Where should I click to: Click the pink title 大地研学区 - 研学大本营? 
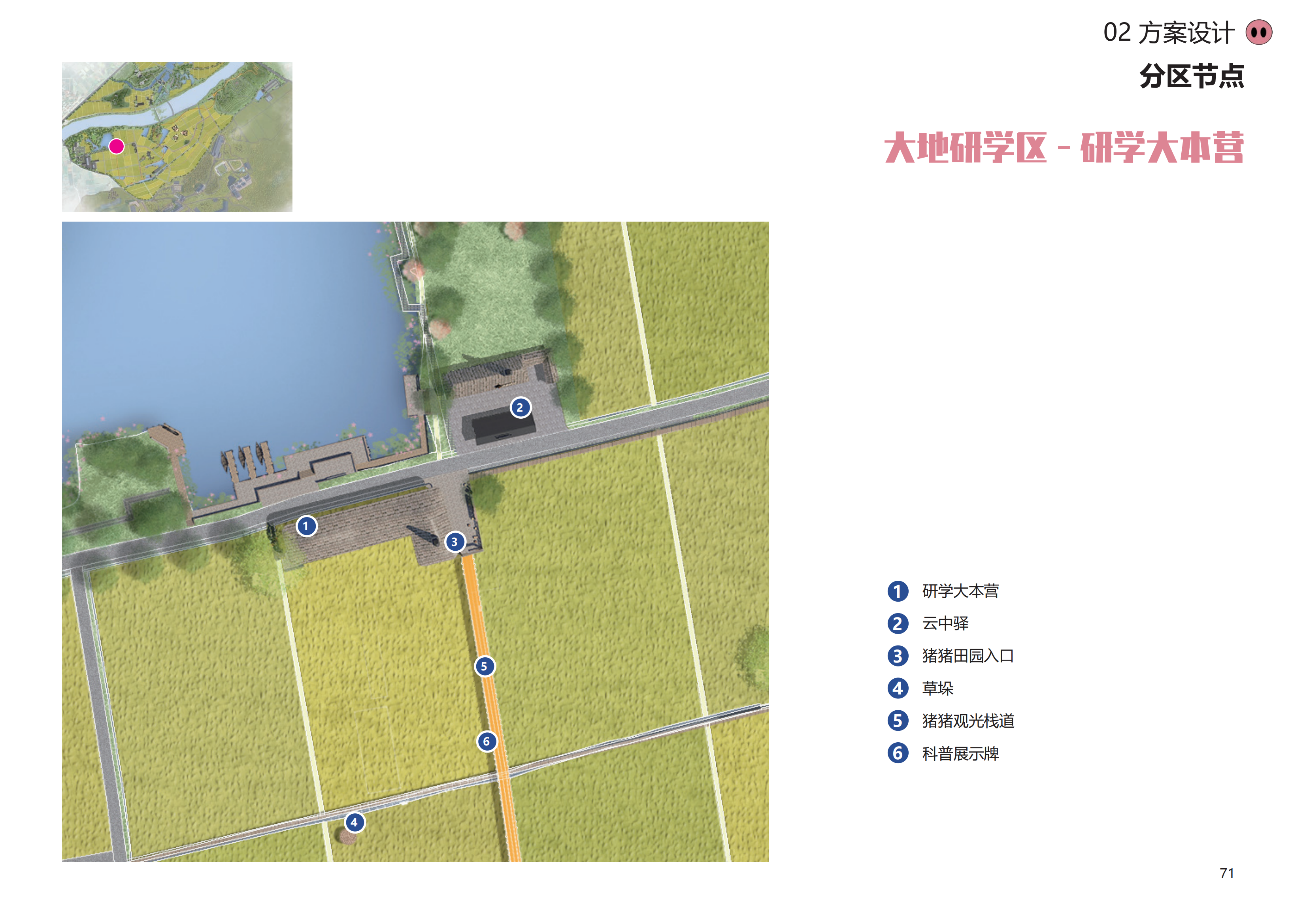[x=1064, y=148]
